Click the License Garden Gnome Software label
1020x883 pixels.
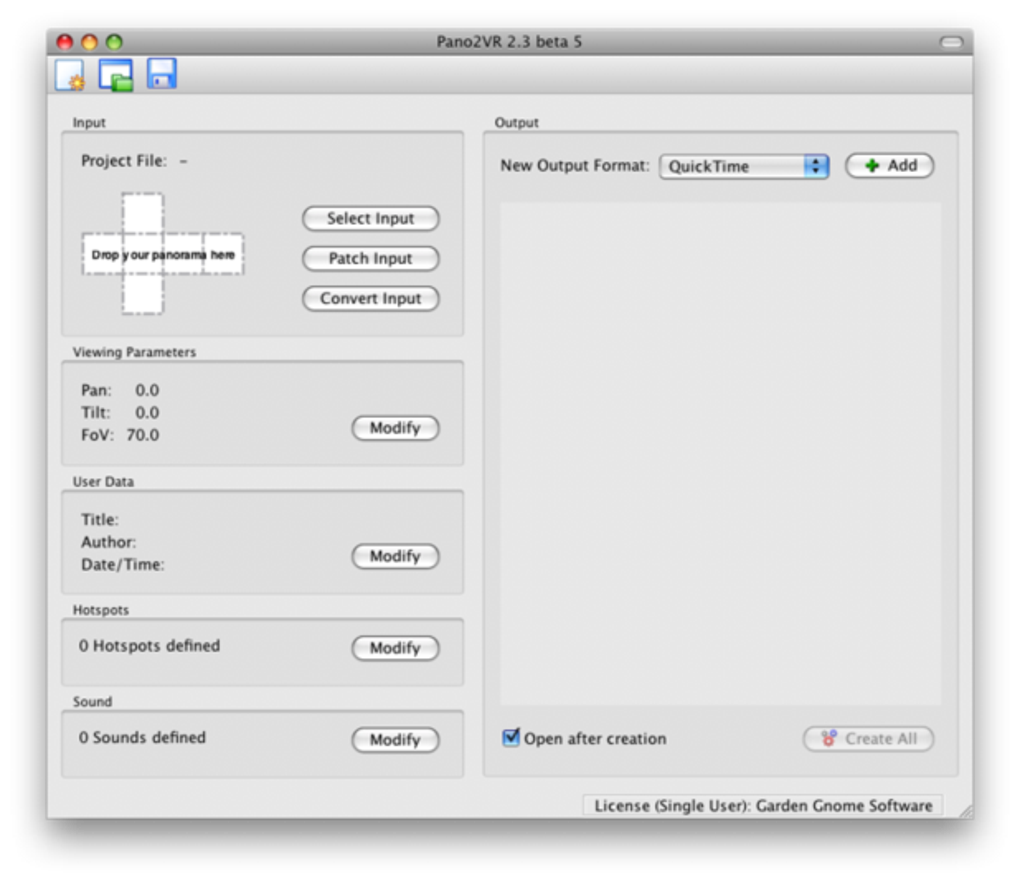pos(762,806)
